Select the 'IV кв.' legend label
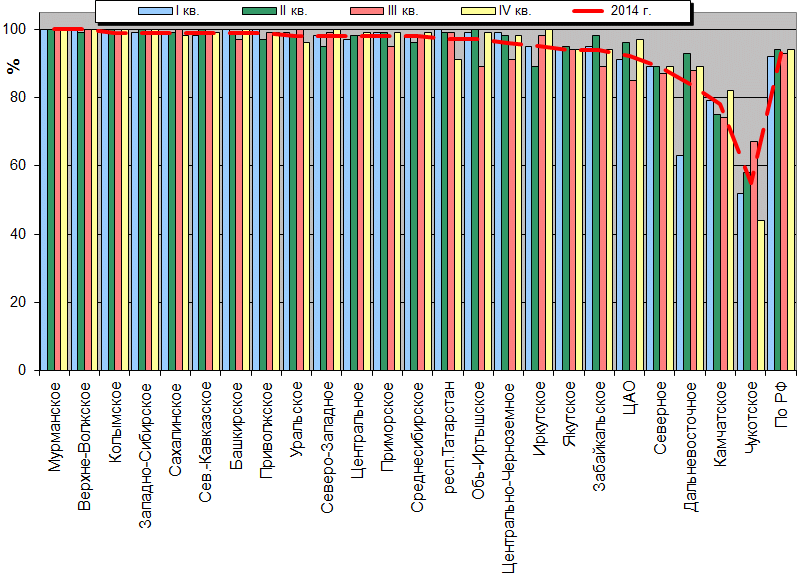The height and width of the screenshot is (574, 801). pyautogui.click(x=514, y=11)
